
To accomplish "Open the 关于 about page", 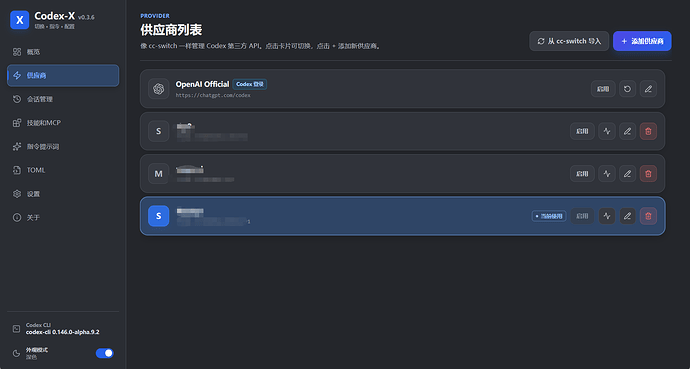I will (x=63, y=218).
